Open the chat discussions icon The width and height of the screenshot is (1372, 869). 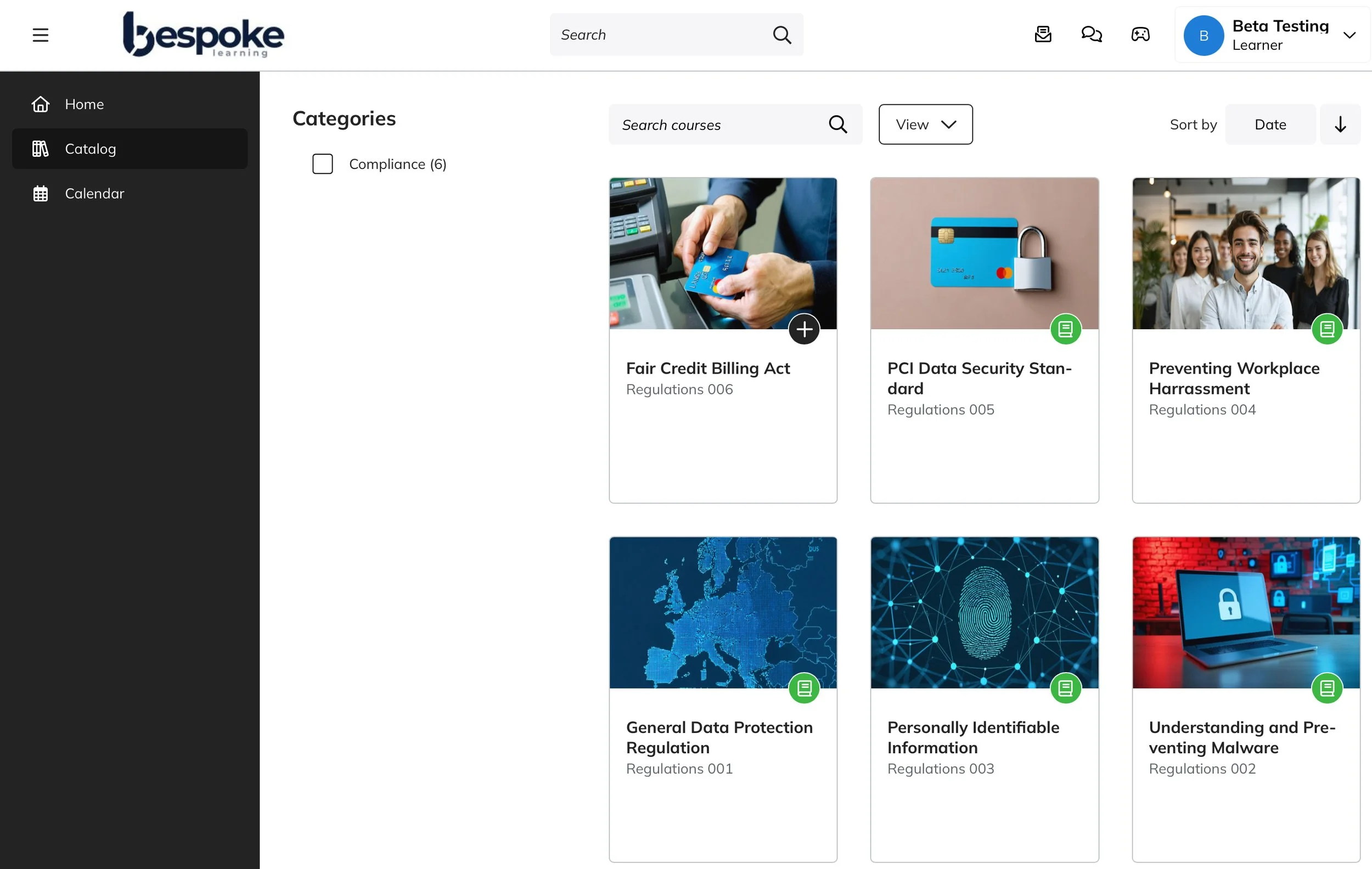coord(1091,35)
